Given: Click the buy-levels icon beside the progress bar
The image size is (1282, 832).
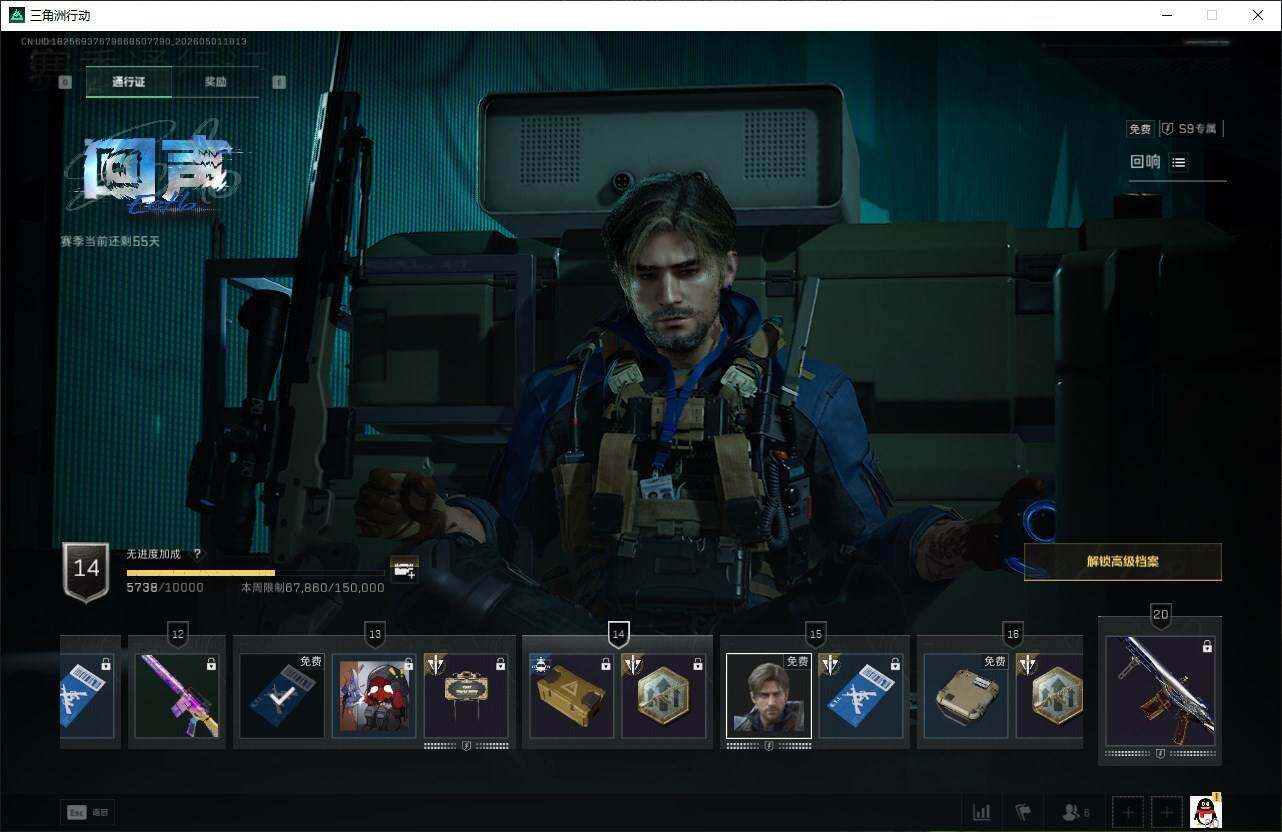Looking at the screenshot, I should click(x=404, y=570).
